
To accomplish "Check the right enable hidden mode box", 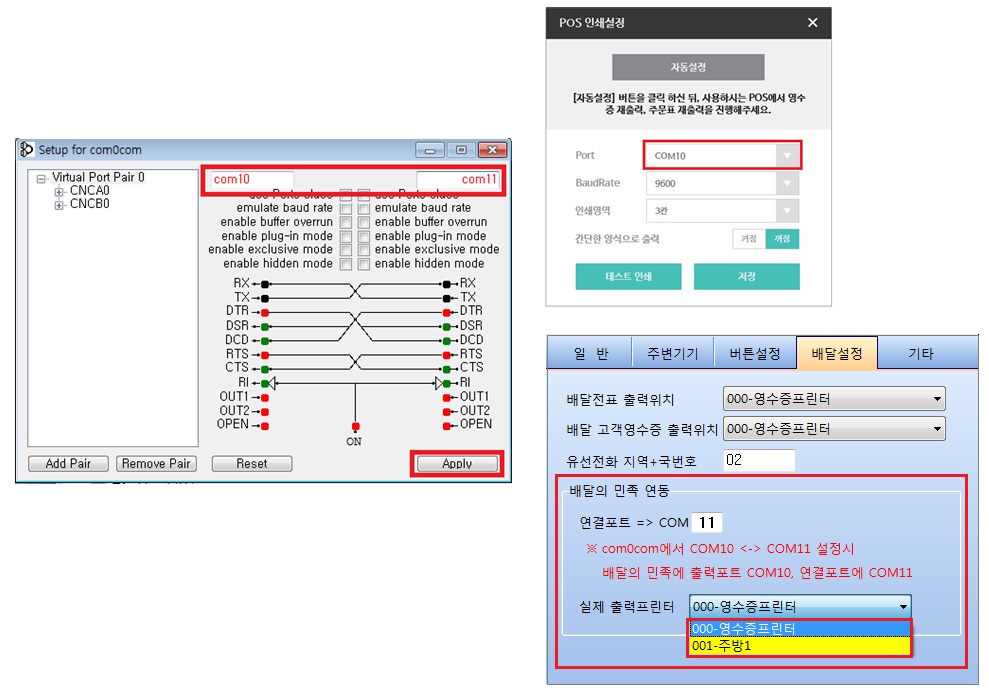I will pyautogui.click(x=364, y=264).
